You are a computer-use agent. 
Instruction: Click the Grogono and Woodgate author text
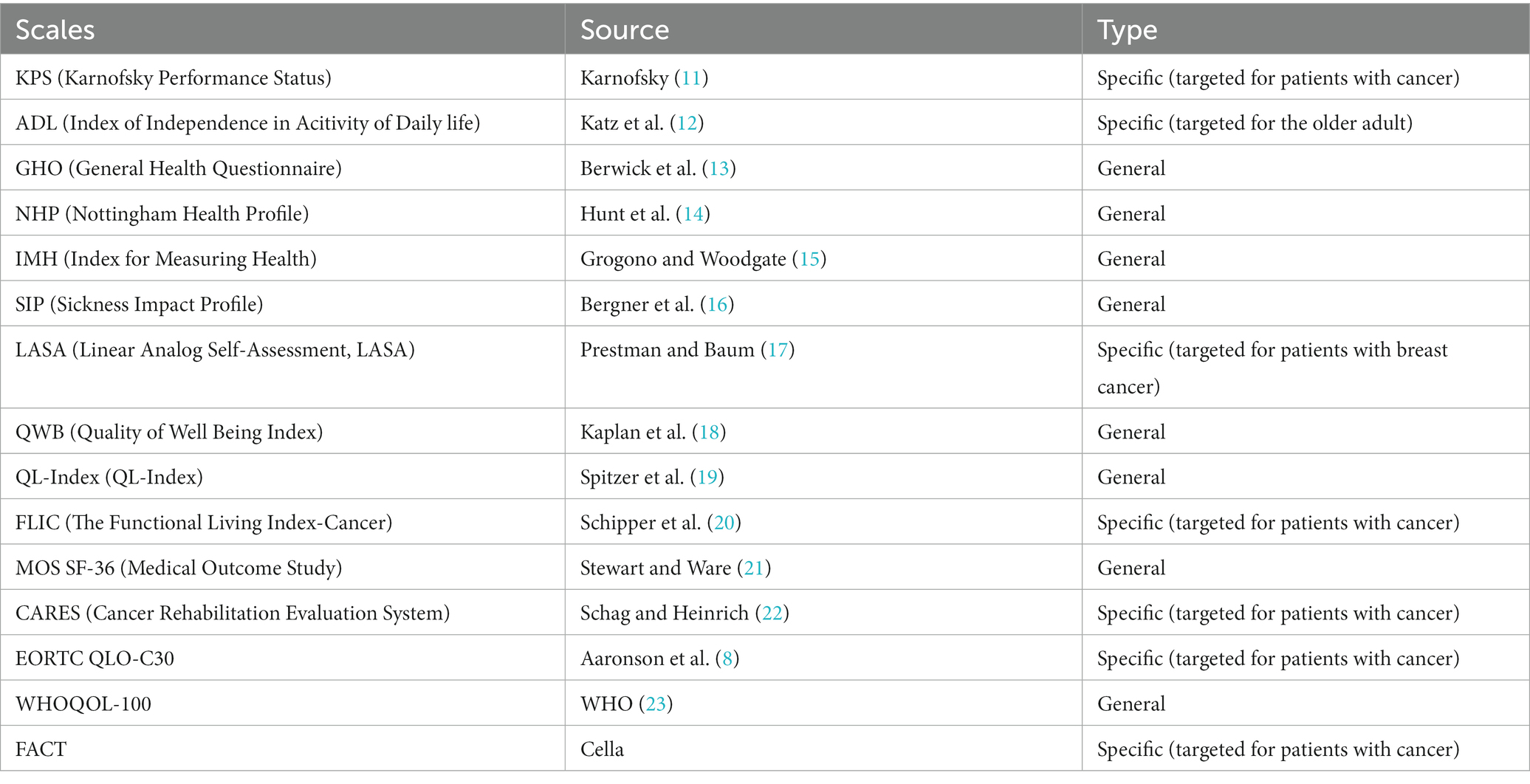(x=683, y=258)
